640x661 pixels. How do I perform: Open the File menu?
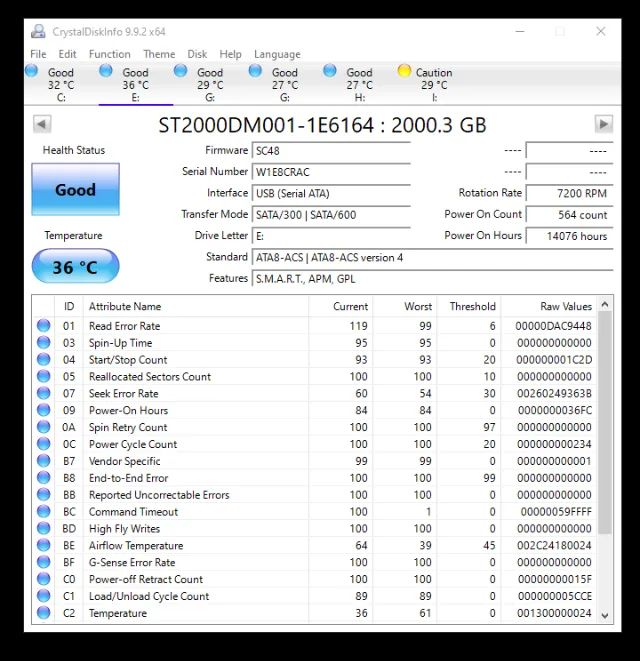pyautogui.click(x=38, y=54)
